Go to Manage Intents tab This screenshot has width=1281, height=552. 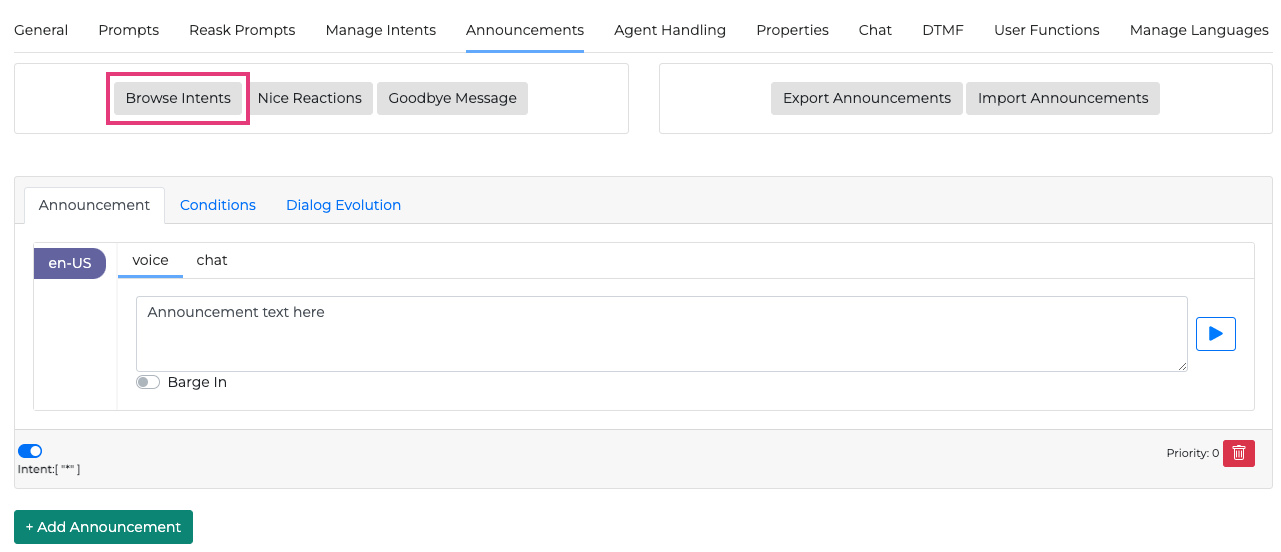[x=380, y=30]
